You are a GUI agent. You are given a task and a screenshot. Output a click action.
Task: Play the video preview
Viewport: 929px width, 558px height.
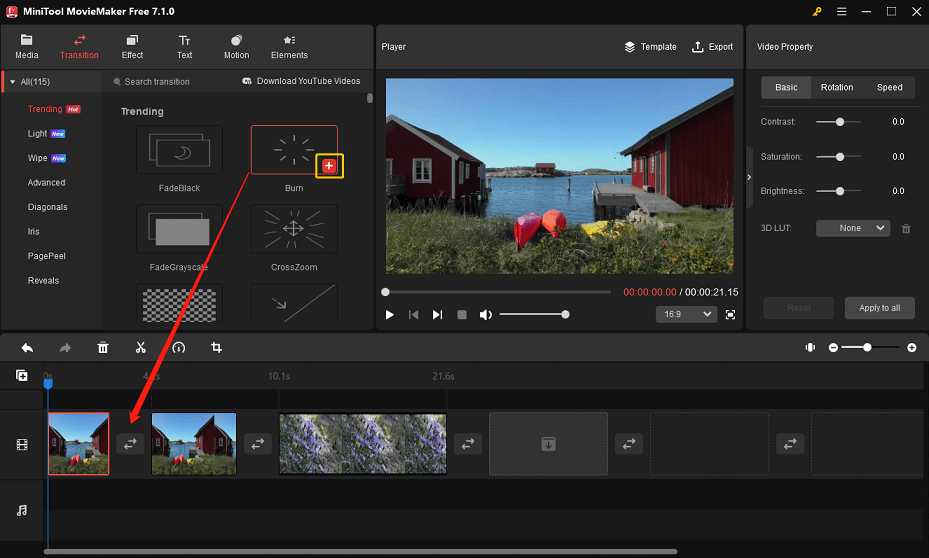point(389,315)
